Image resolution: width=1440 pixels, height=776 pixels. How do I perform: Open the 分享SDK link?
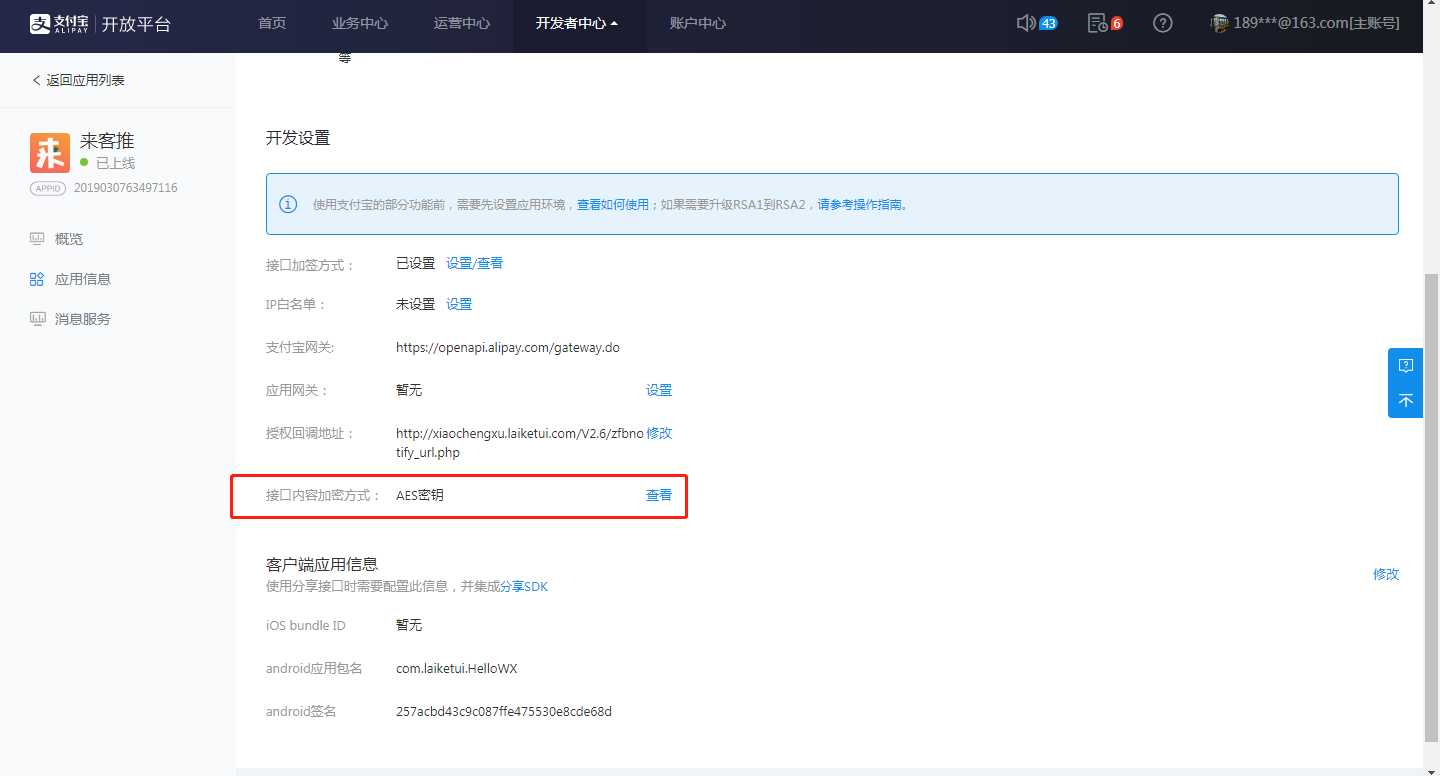[x=524, y=586]
